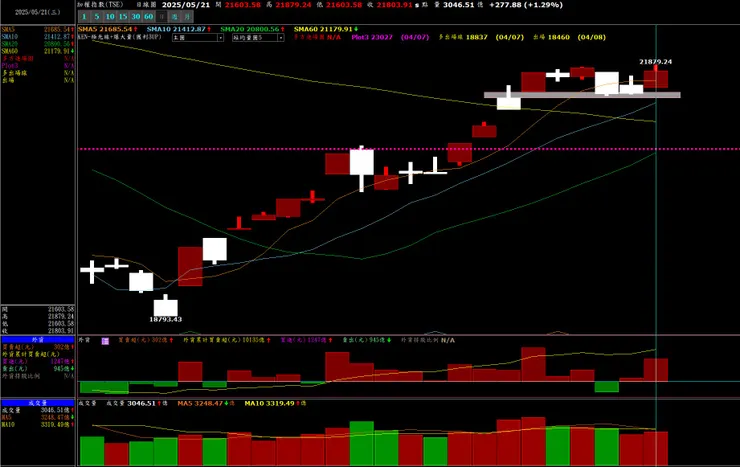Open the 主圖 chart type dropdown
740x467 pixels.
198,37
